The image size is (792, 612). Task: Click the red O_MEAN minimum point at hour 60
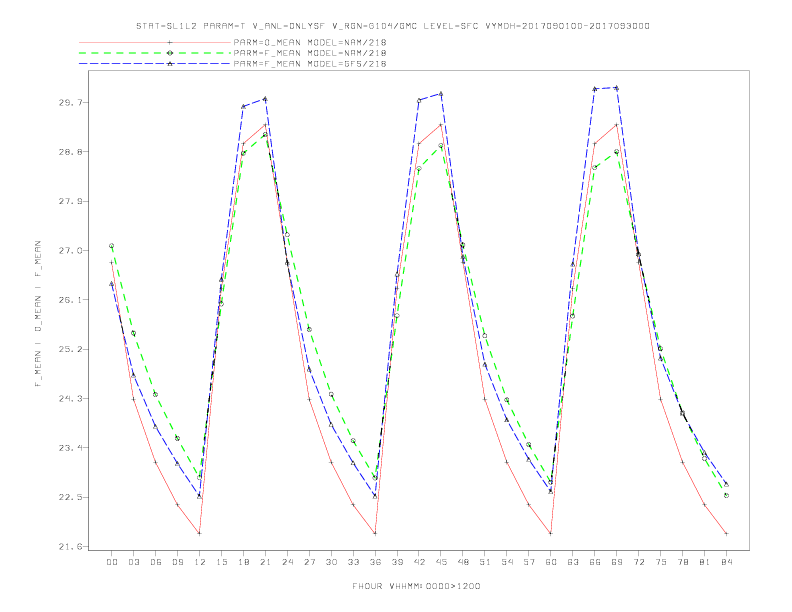(x=551, y=533)
